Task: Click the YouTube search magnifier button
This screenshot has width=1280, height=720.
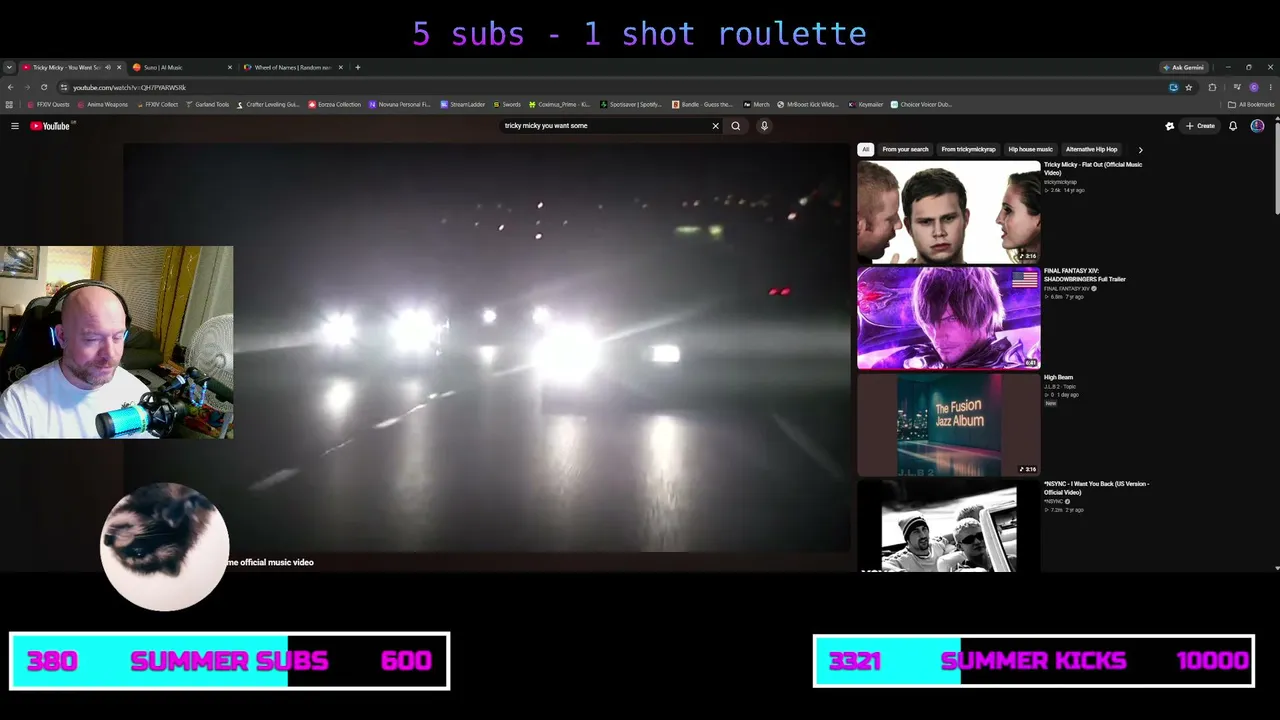Action: [x=736, y=126]
